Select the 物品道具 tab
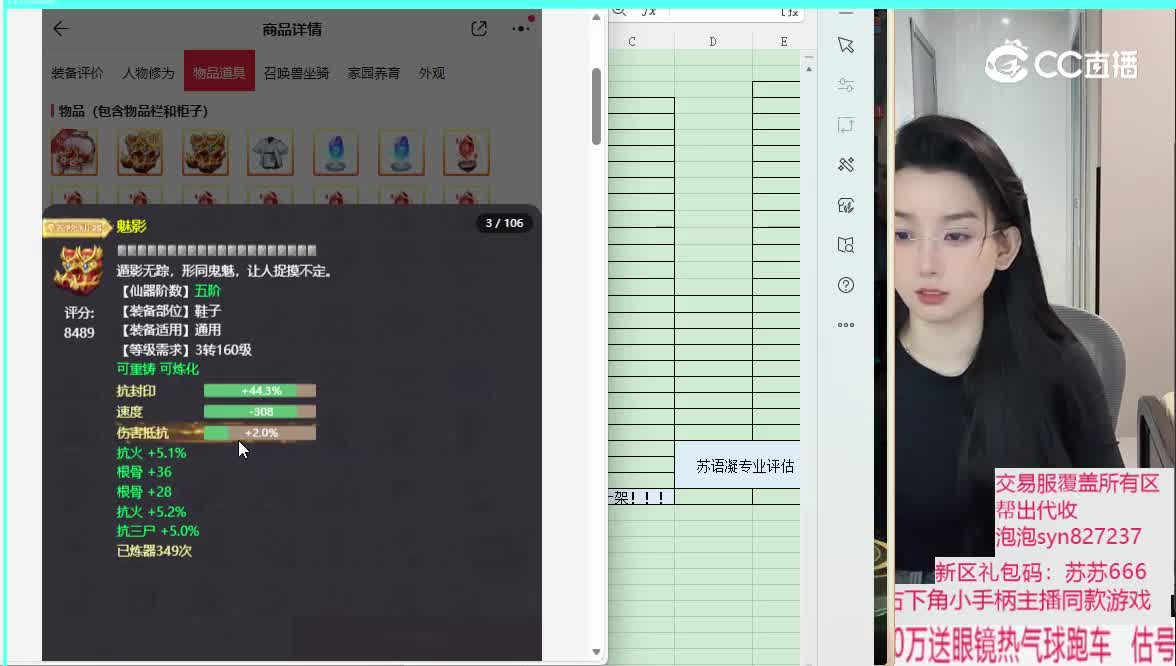 [219, 70]
